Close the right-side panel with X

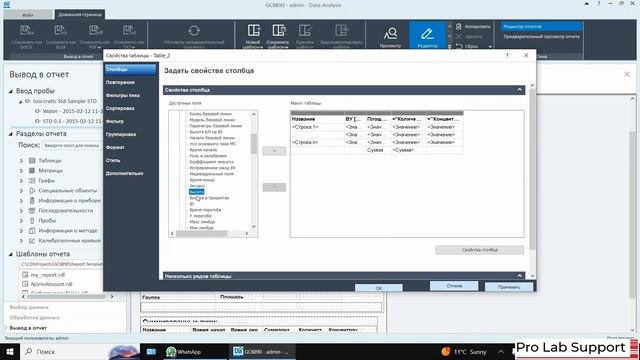point(627,74)
